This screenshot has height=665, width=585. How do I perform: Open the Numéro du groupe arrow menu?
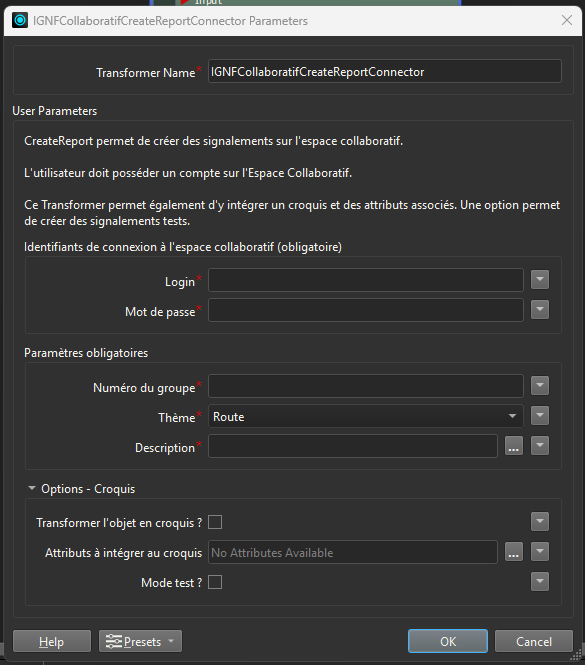click(x=540, y=386)
